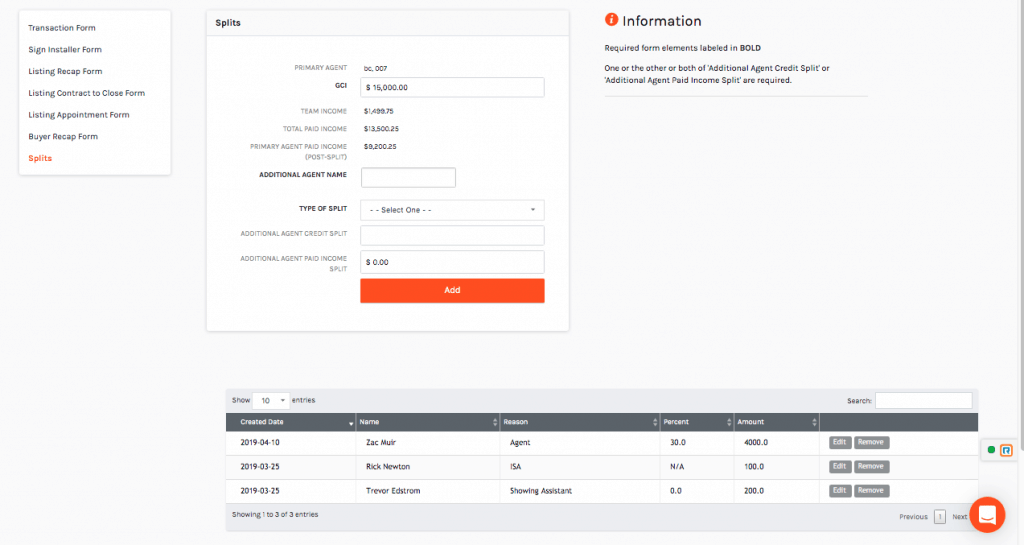1024x545 pixels.
Task: Click the green status dot icon
Action: pyautogui.click(x=991, y=450)
